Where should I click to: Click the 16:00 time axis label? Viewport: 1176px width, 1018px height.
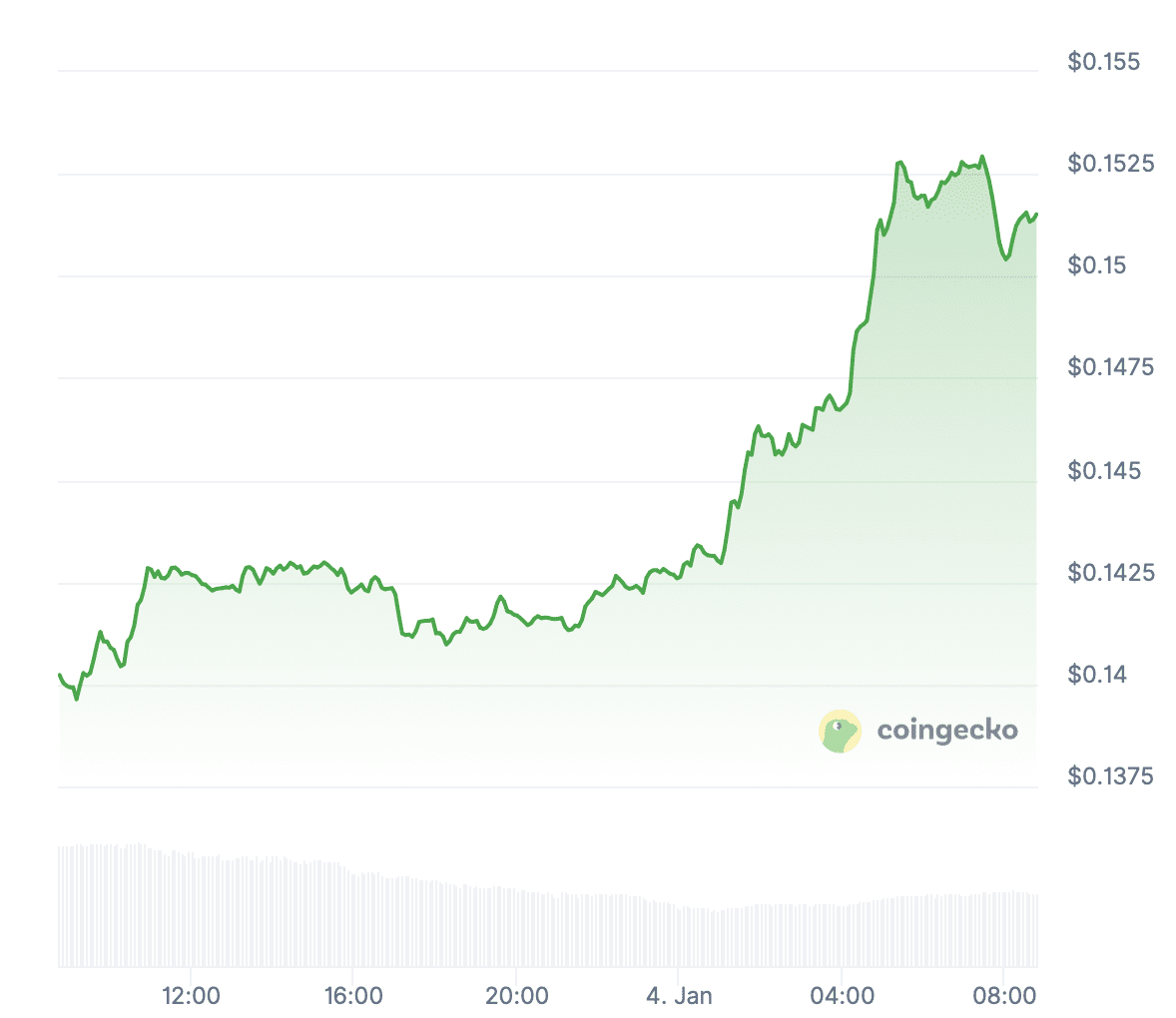(353, 996)
